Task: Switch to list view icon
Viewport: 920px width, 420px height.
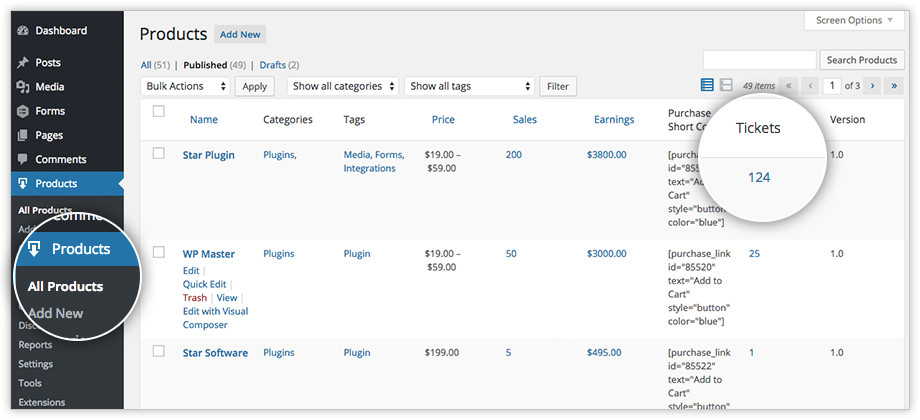Action: 708,86
